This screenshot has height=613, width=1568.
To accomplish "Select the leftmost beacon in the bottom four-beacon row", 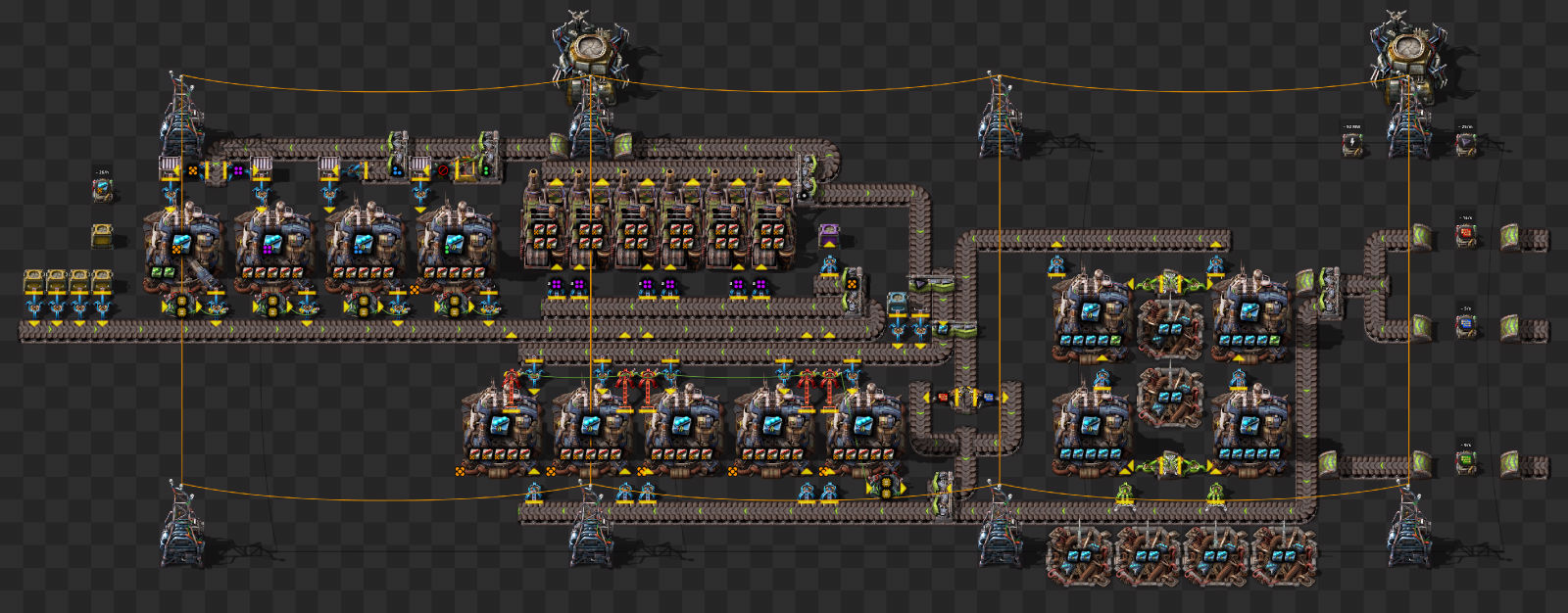I will point(1079,554).
